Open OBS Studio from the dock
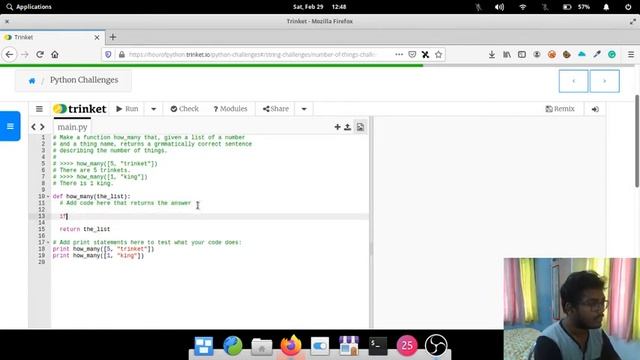Viewport: 640px width, 360px height. tap(436, 346)
